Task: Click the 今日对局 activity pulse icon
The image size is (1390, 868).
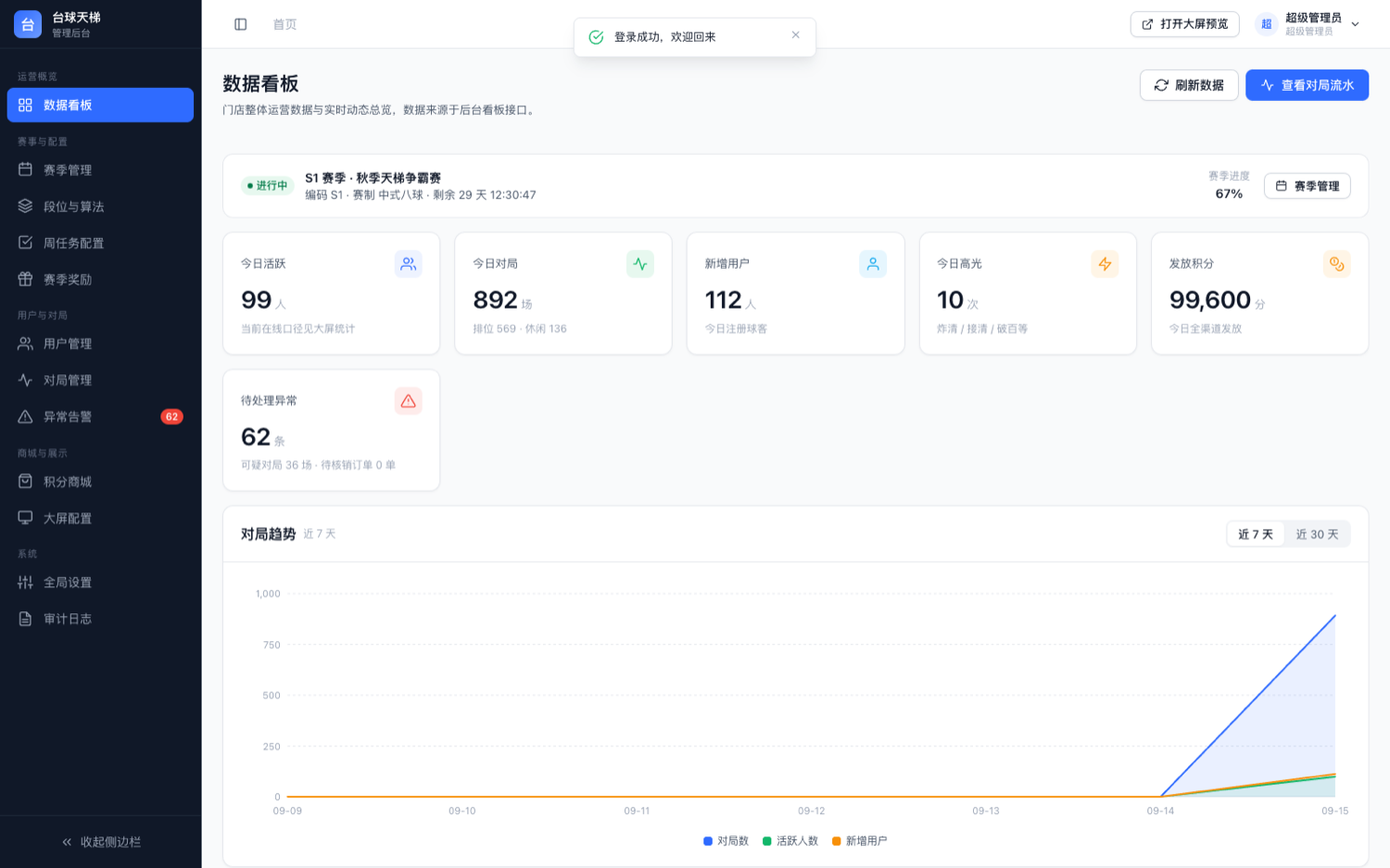Action: click(640, 264)
